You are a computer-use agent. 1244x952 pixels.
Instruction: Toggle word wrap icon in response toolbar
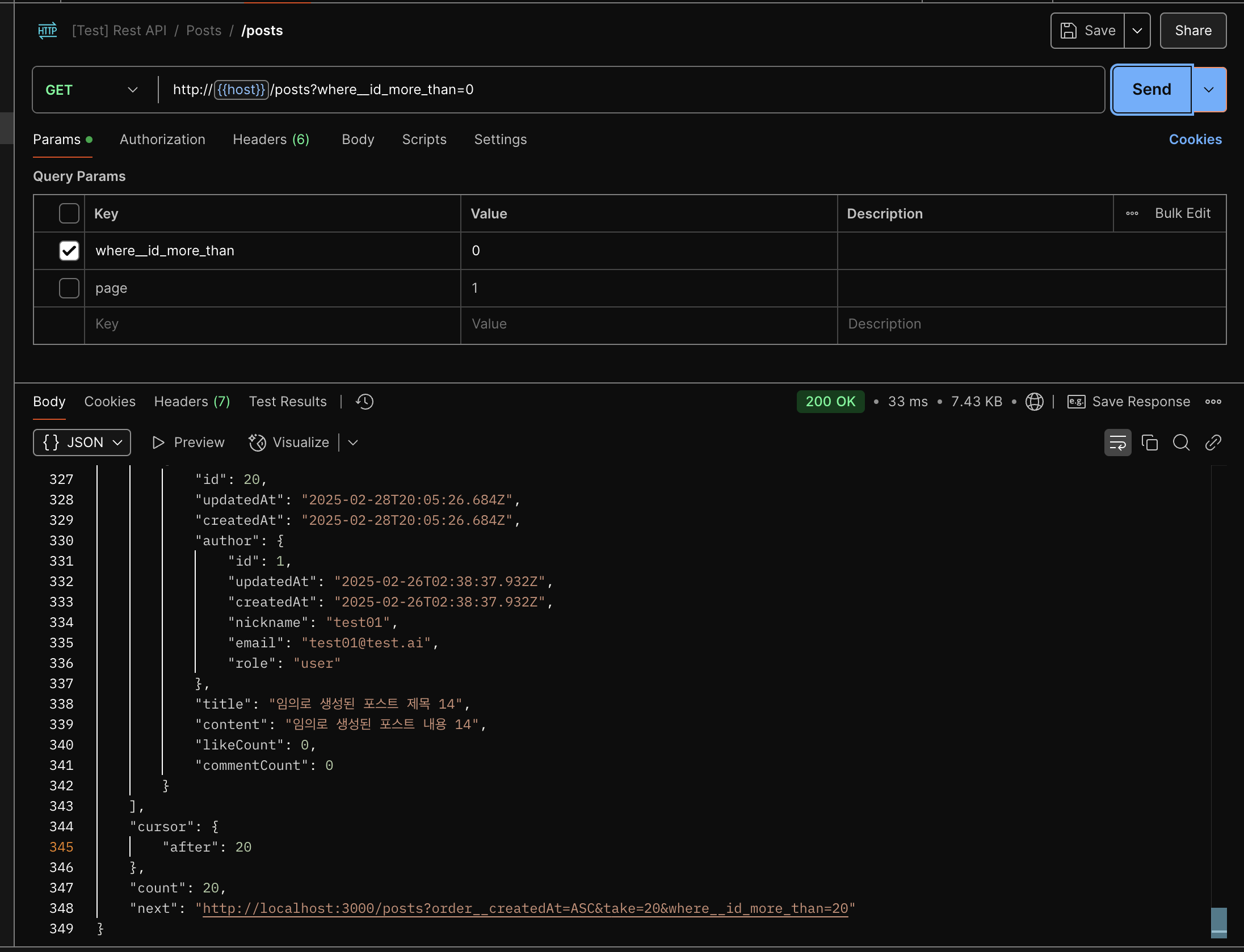tap(1117, 443)
